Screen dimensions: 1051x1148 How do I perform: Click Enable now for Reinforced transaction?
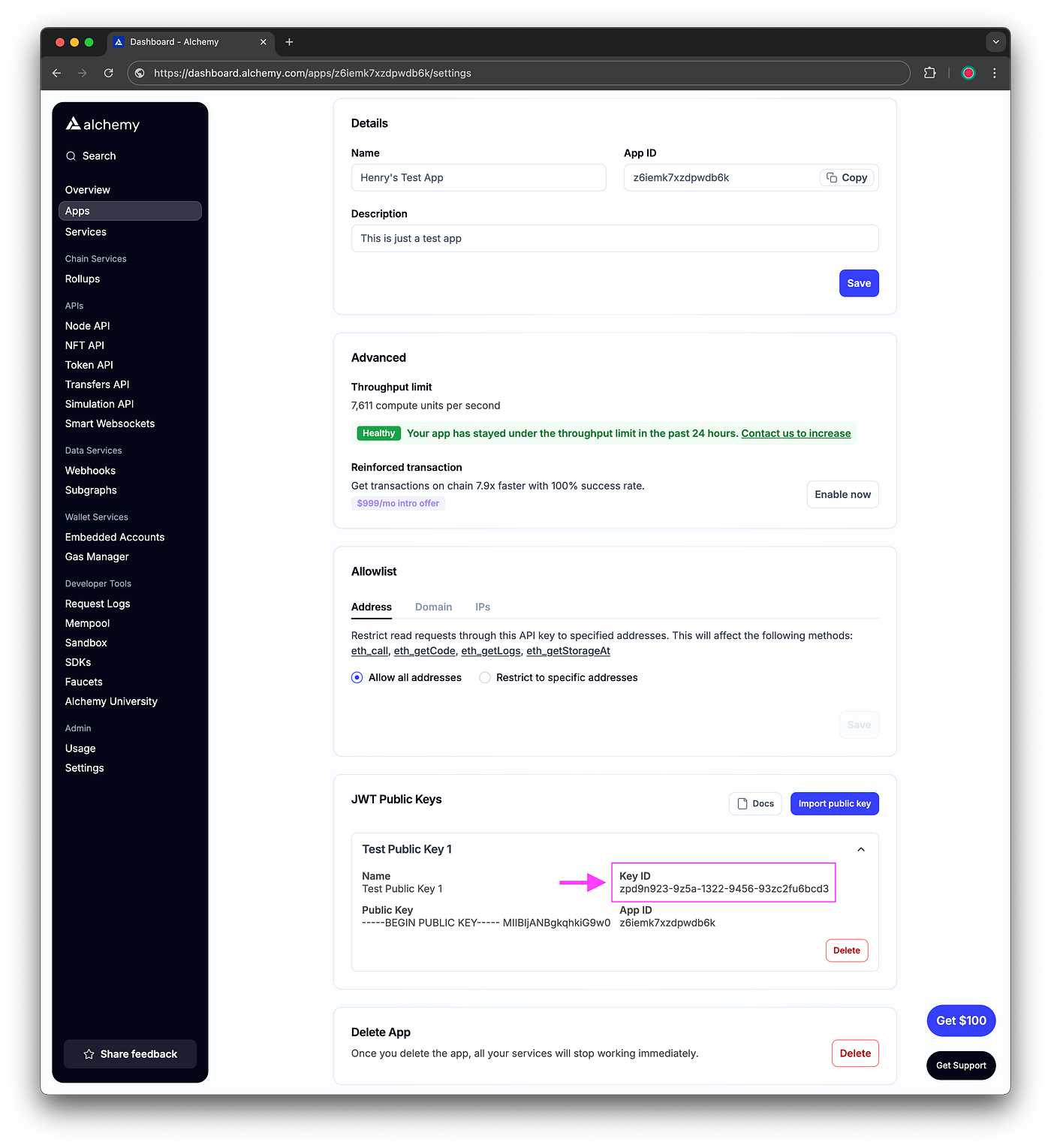843,495
